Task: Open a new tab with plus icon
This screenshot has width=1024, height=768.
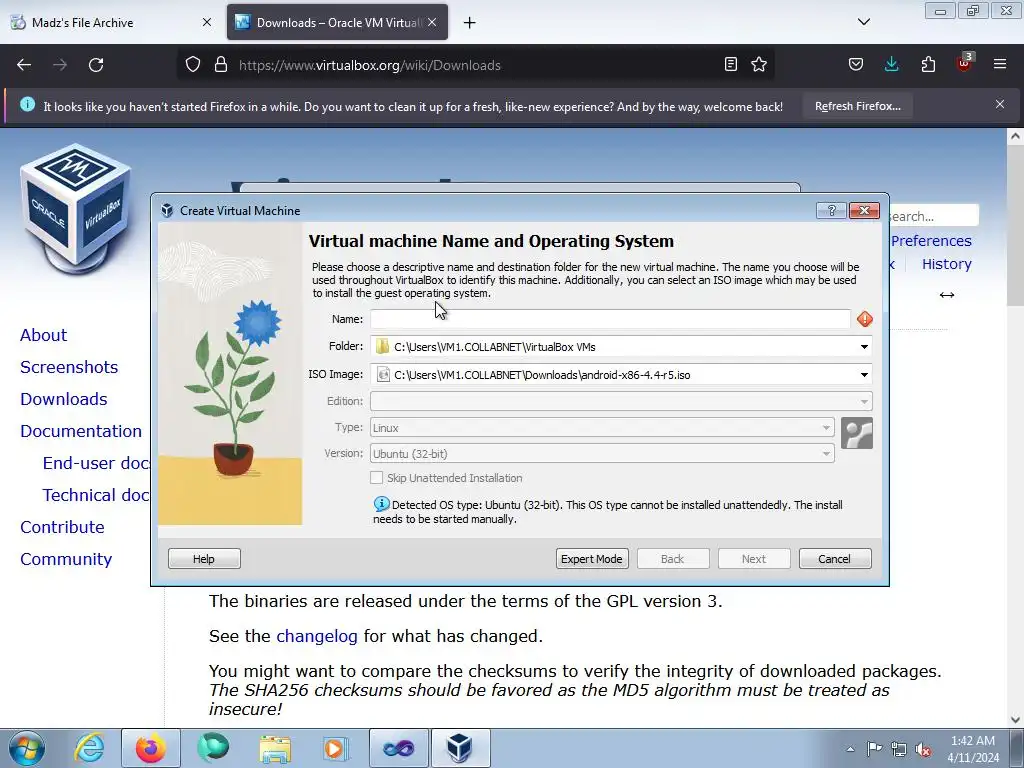Action: pos(470,23)
